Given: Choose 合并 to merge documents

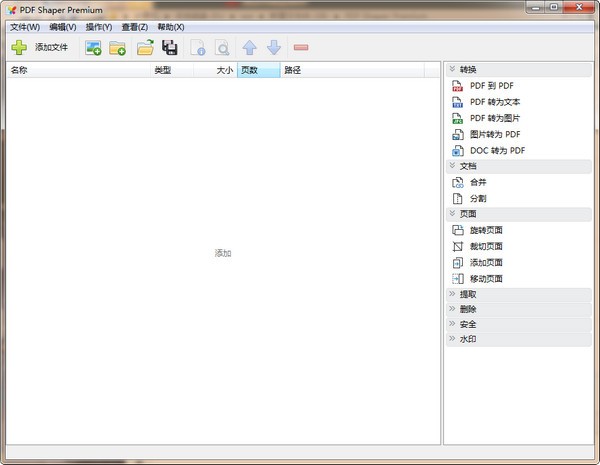Looking at the screenshot, I should (478, 182).
